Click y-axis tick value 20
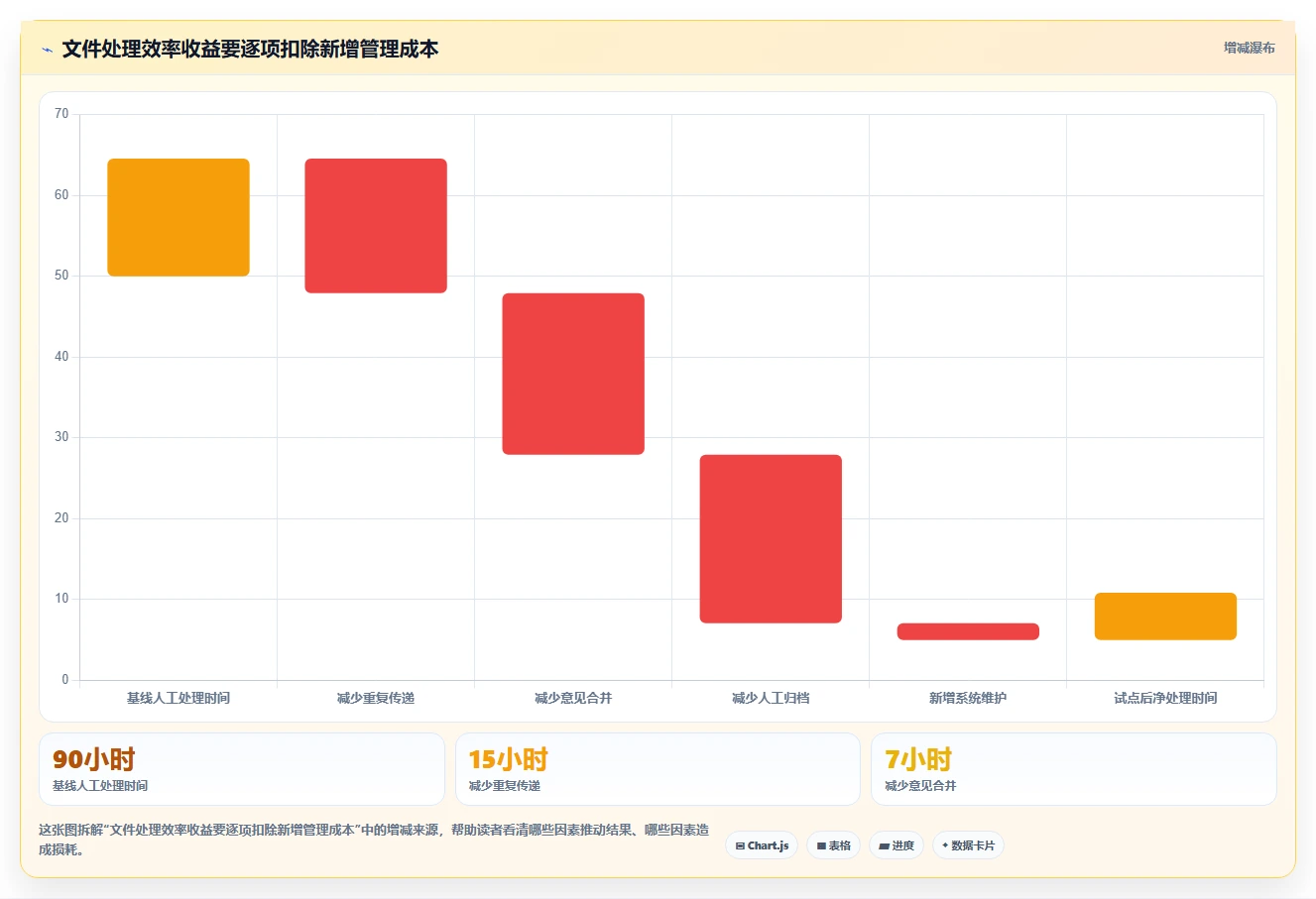The height and width of the screenshot is (899, 1316). pyautogui.click(x=61, y=518)
